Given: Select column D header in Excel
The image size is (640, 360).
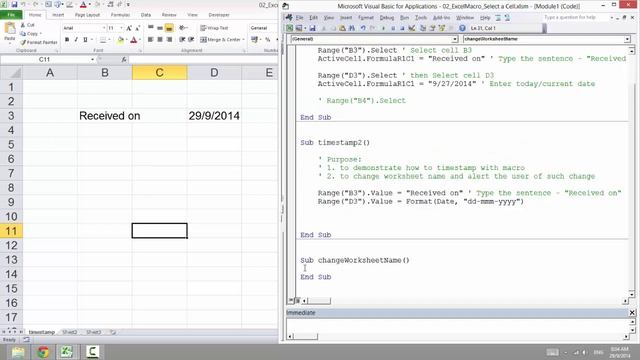Looking at the screenshot, I should 214,73.
